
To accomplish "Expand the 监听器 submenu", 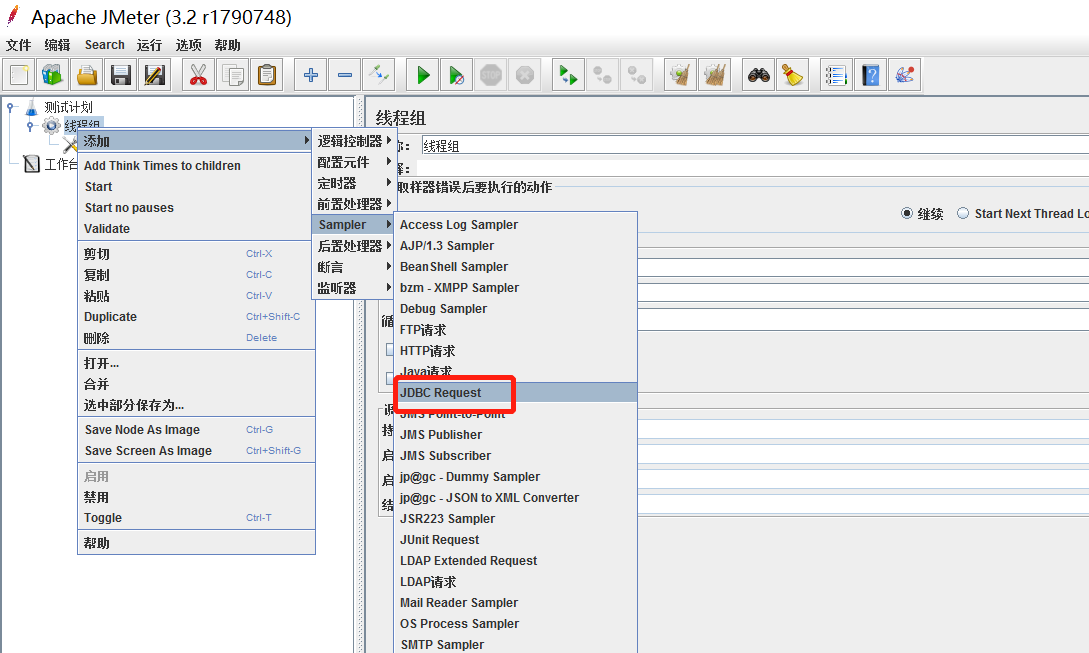I will [354, 288].
